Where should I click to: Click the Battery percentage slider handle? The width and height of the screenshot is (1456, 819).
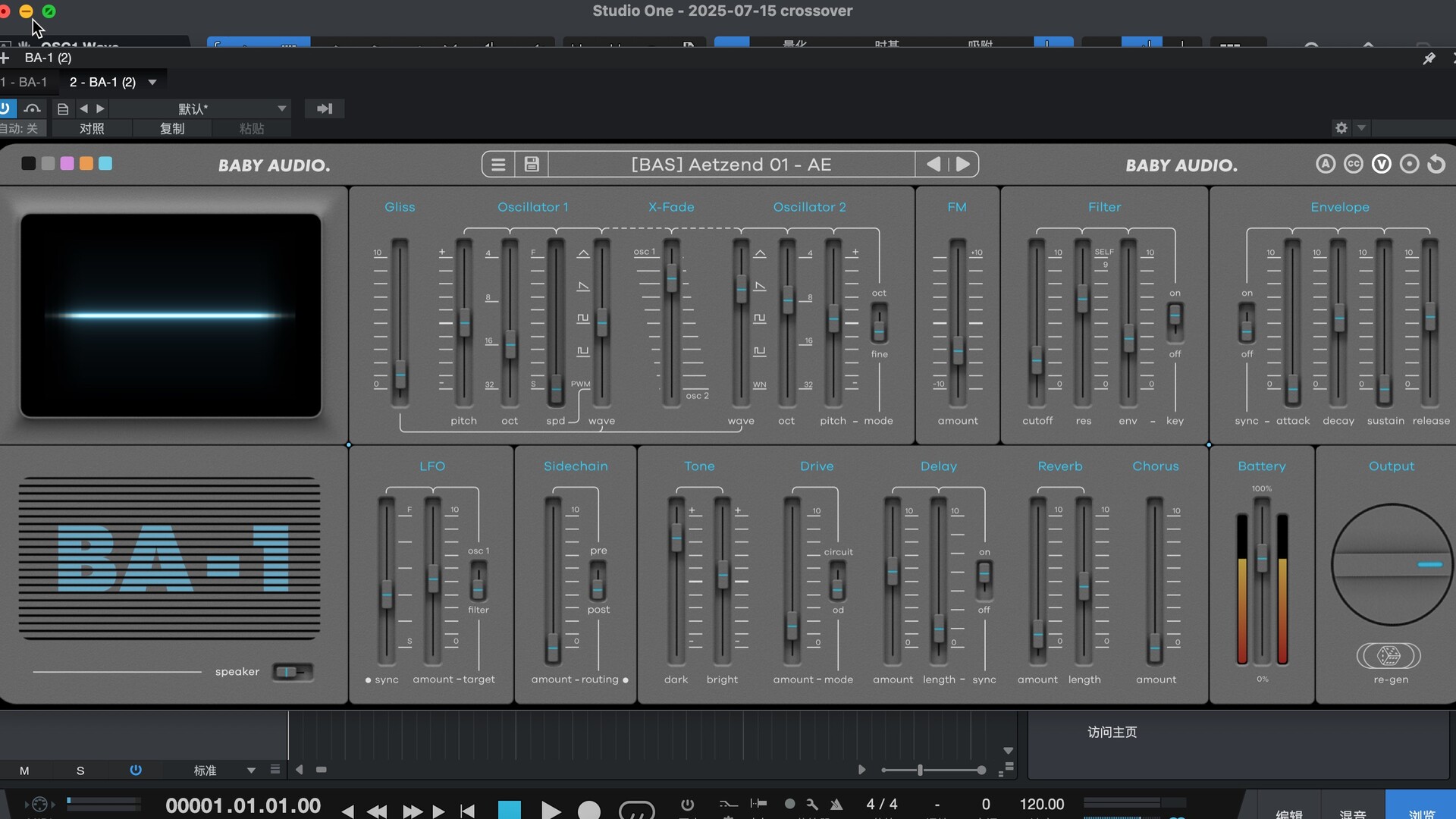point(1262,558)
